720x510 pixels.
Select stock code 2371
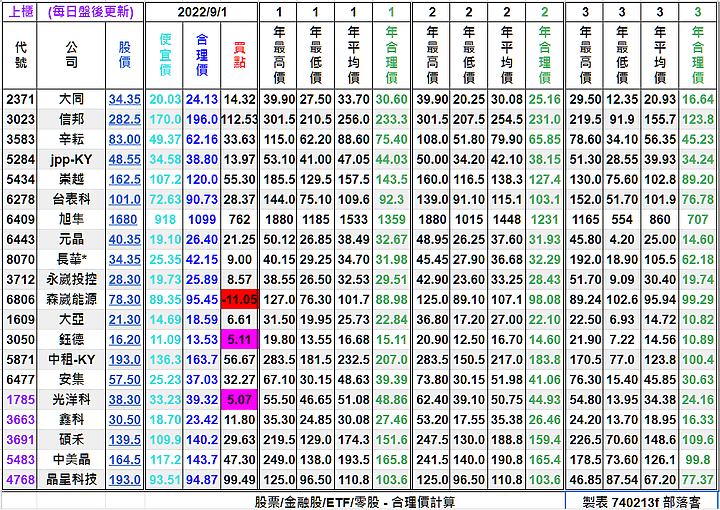20,99
